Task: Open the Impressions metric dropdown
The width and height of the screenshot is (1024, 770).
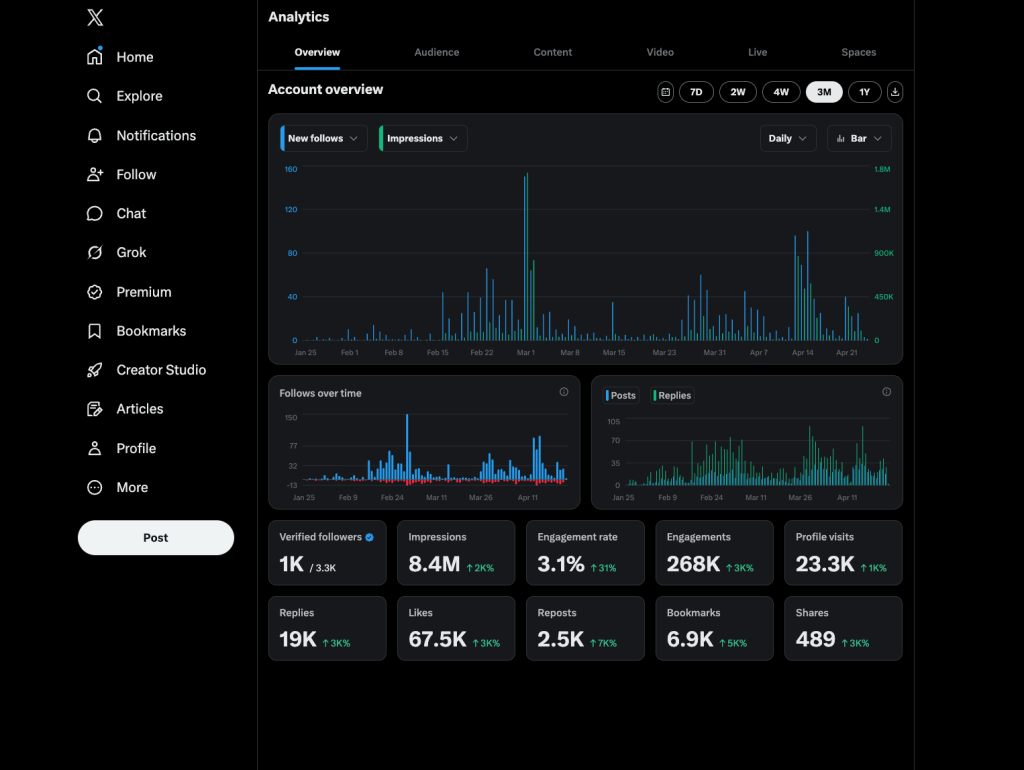Action: coord(423,139)
